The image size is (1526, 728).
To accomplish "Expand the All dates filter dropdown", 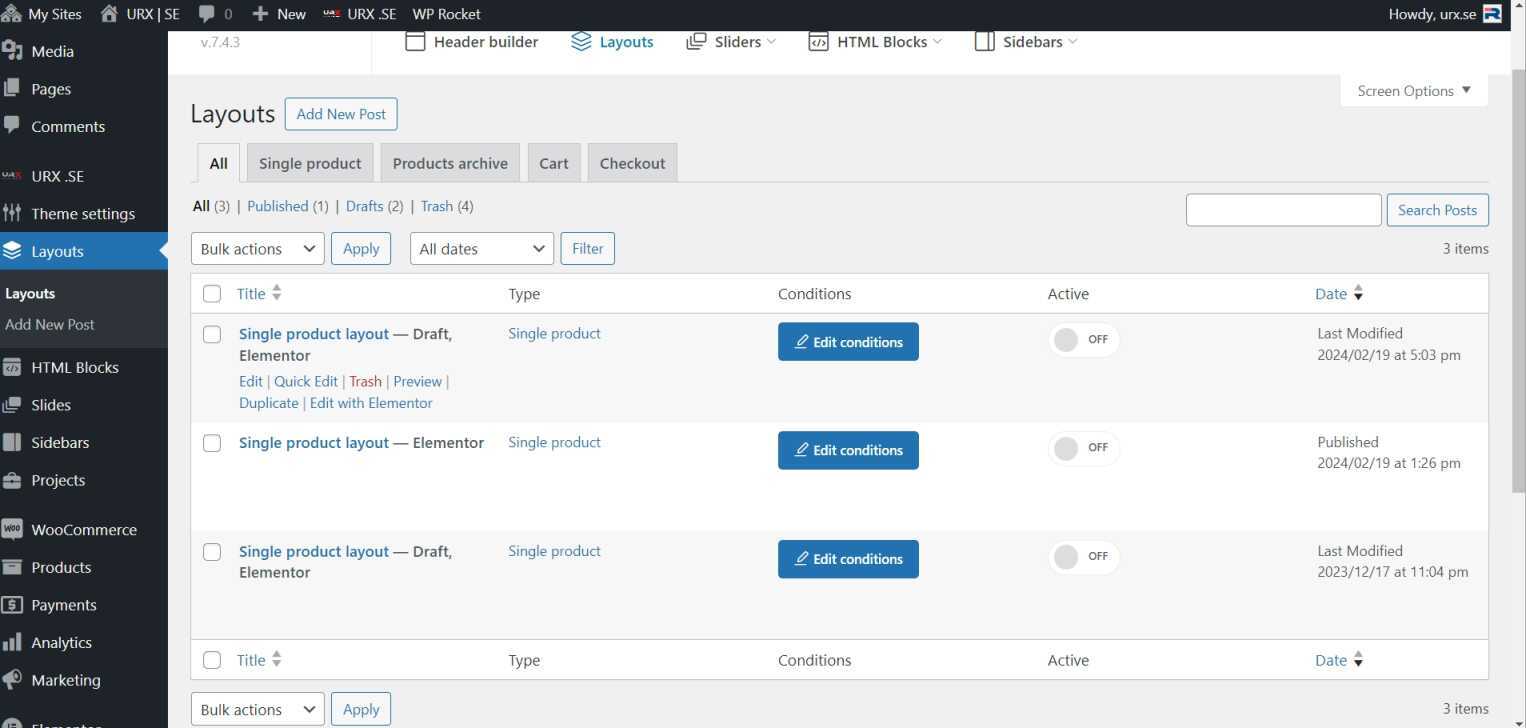I will click(481, 249).
